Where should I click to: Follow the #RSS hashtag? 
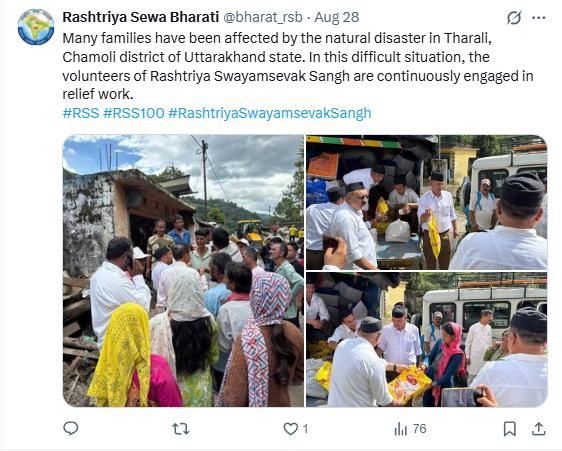coord(81,113)
